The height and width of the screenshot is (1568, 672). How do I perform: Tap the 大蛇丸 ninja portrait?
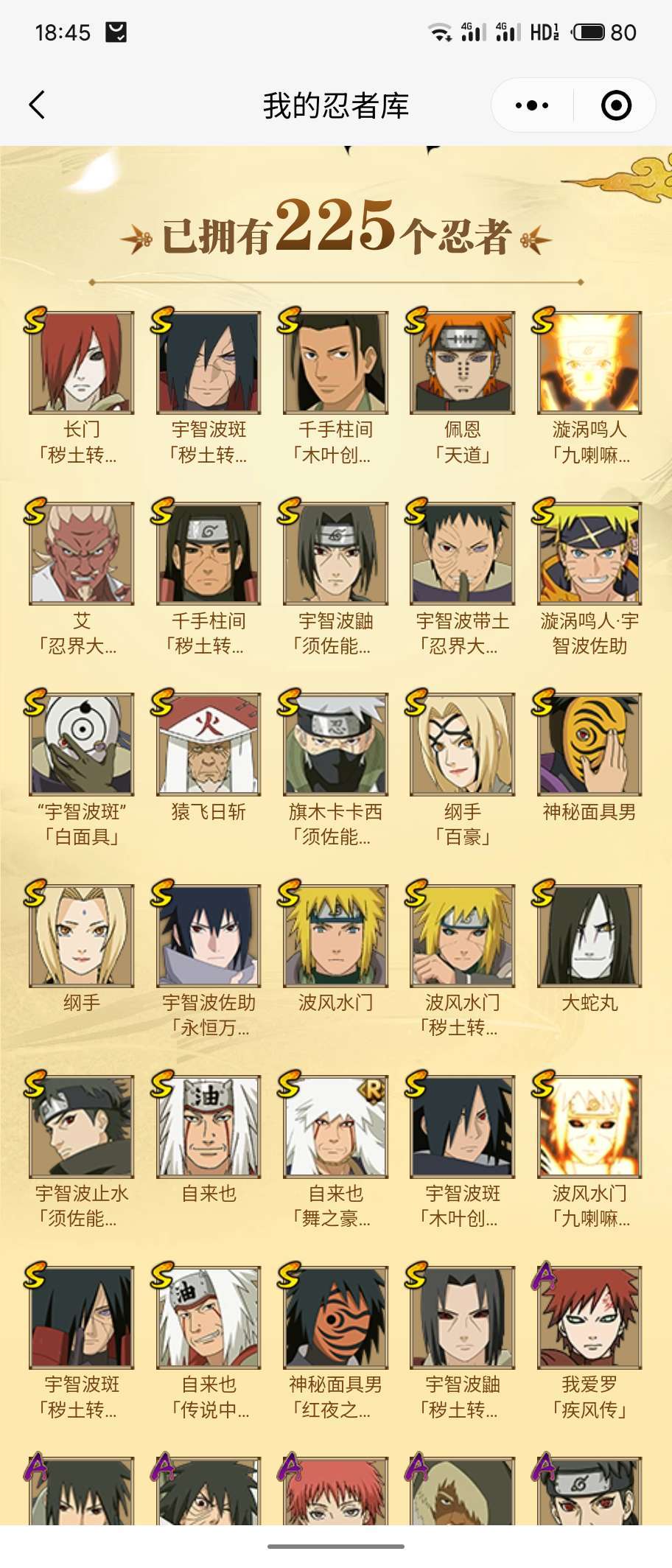[x=589, y=936]
